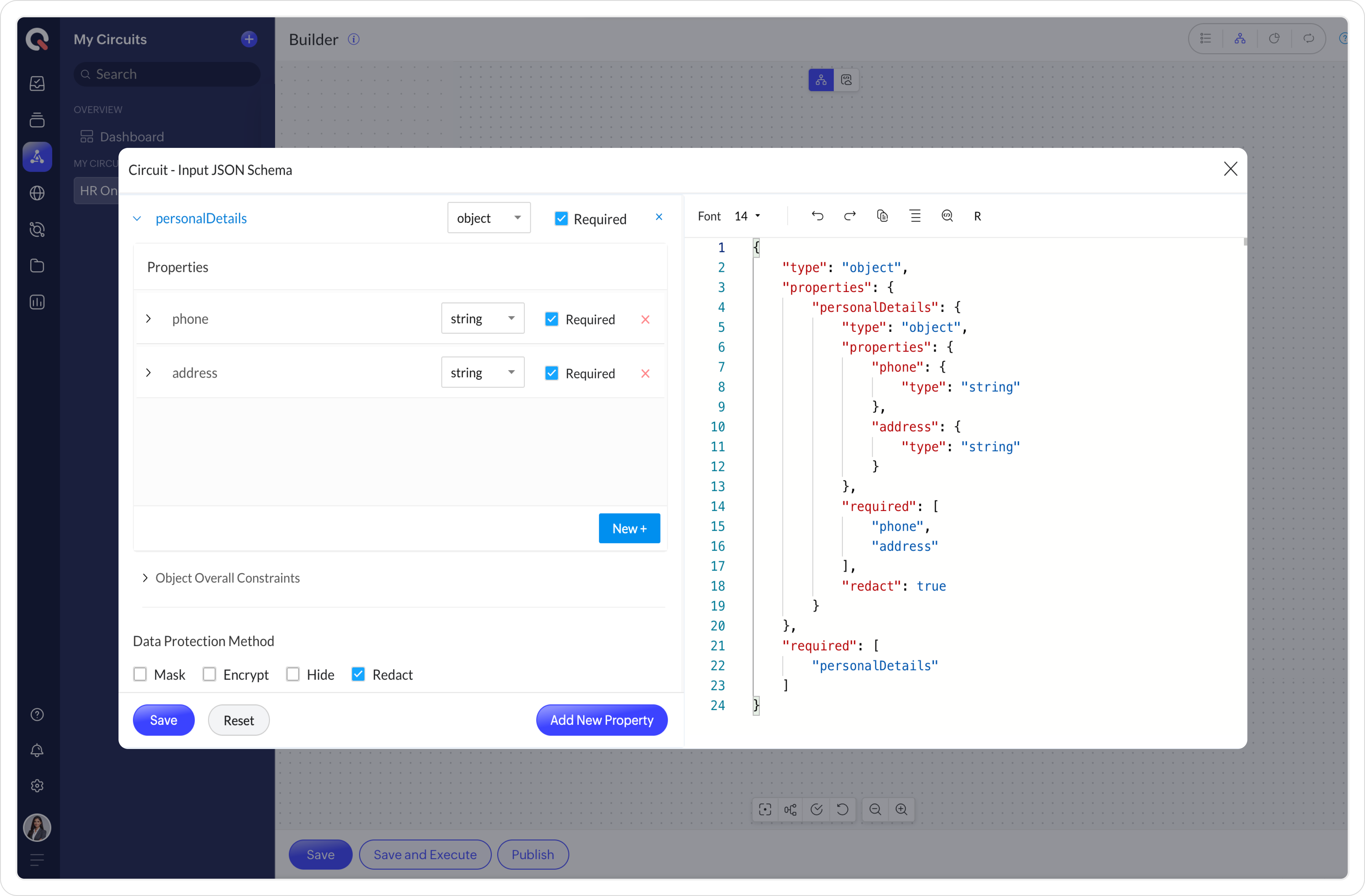This screenshot has width=1365, height=896.
Task: Open the settings gear in sidebar
Action: (x=37, y=785)
